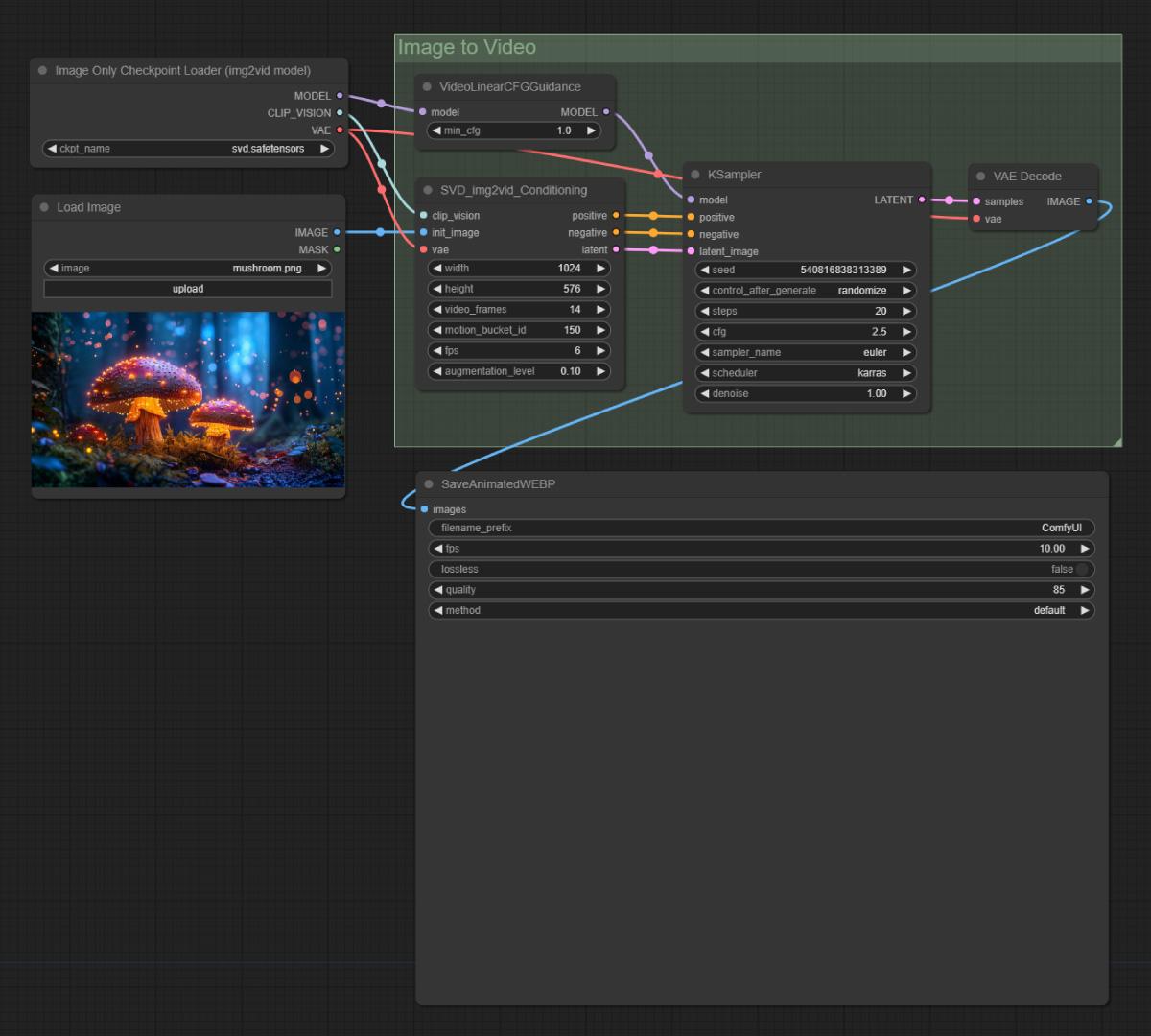Collapse the VideoLinearCFGGuidance node via title dot

click(x=427, y=87)
